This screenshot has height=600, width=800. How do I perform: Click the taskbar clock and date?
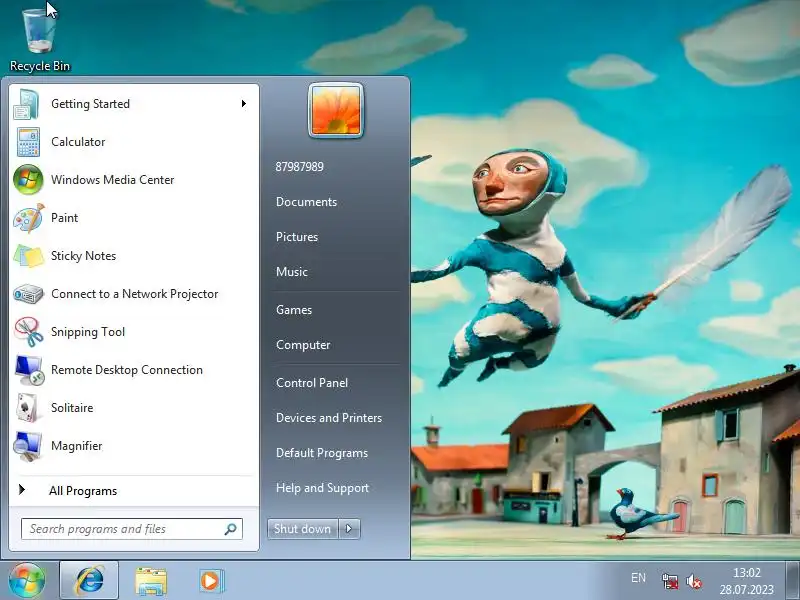747,581
